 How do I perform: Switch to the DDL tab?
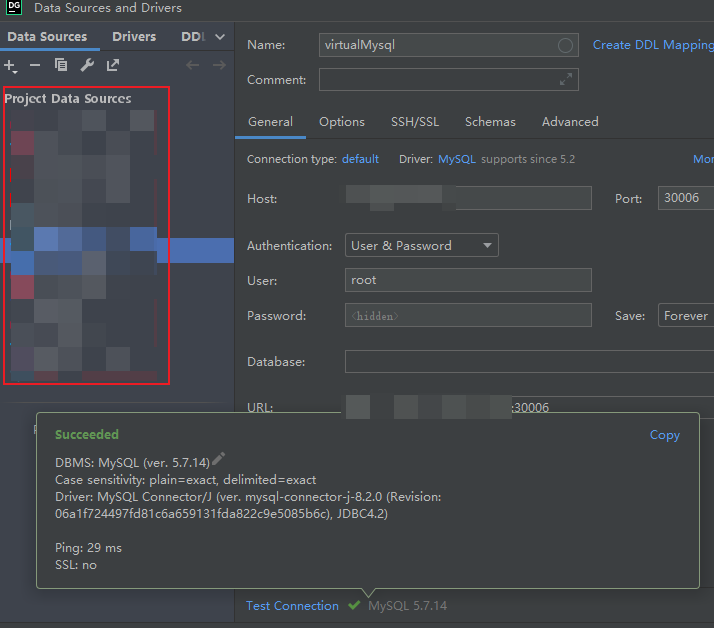(194, 36)
